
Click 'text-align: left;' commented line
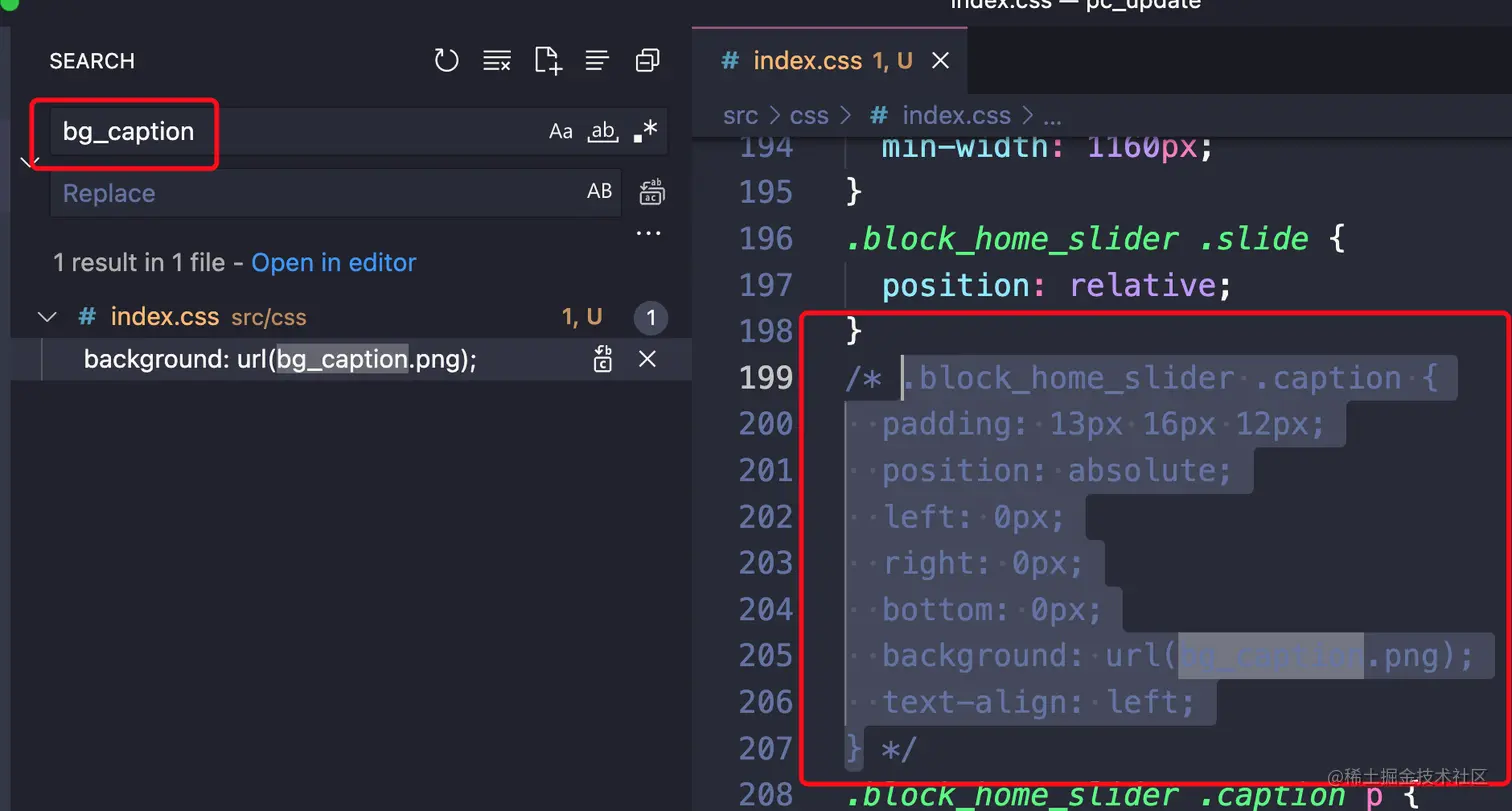pos(1038,703)
